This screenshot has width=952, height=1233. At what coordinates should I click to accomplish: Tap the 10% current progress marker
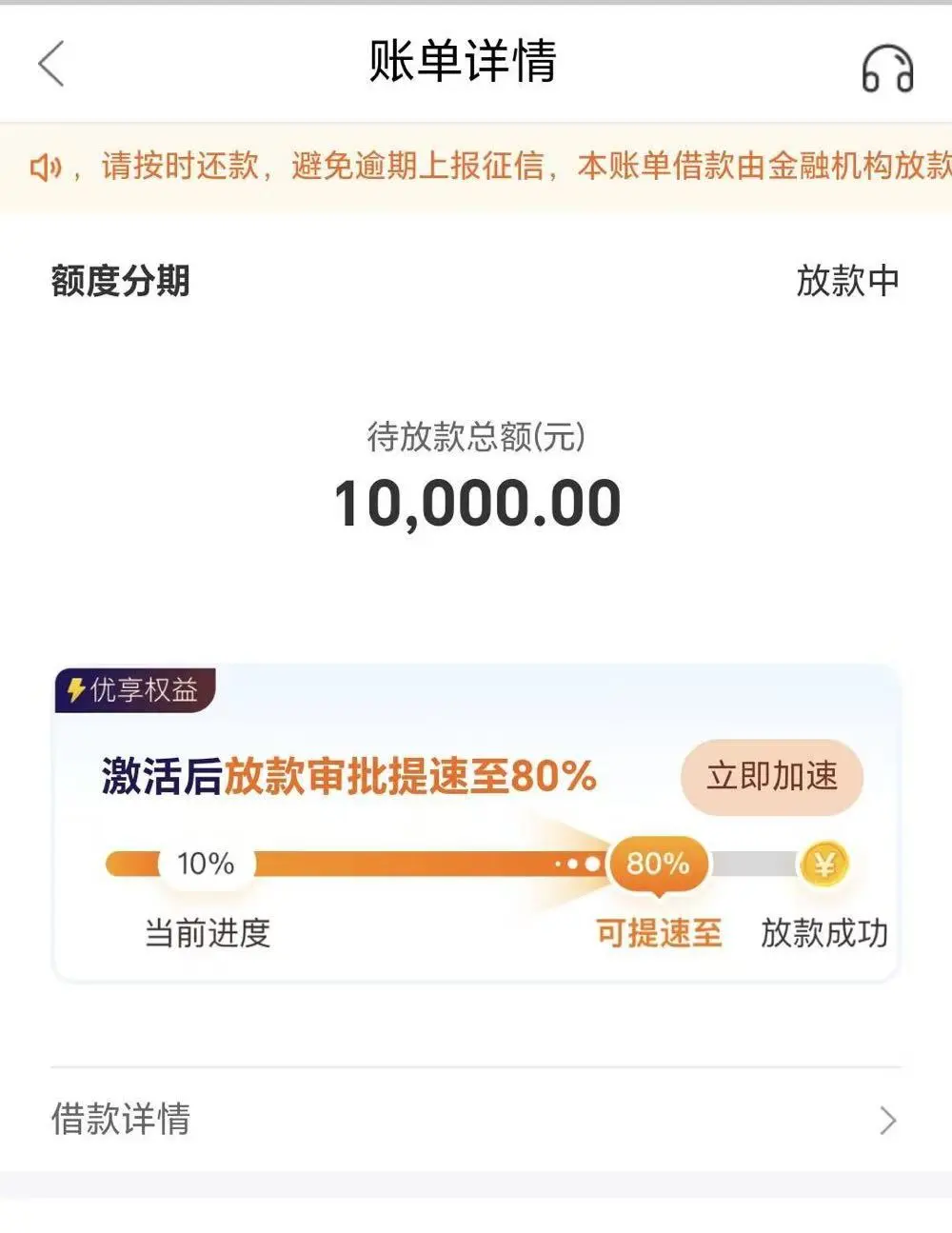coord(206,864)
